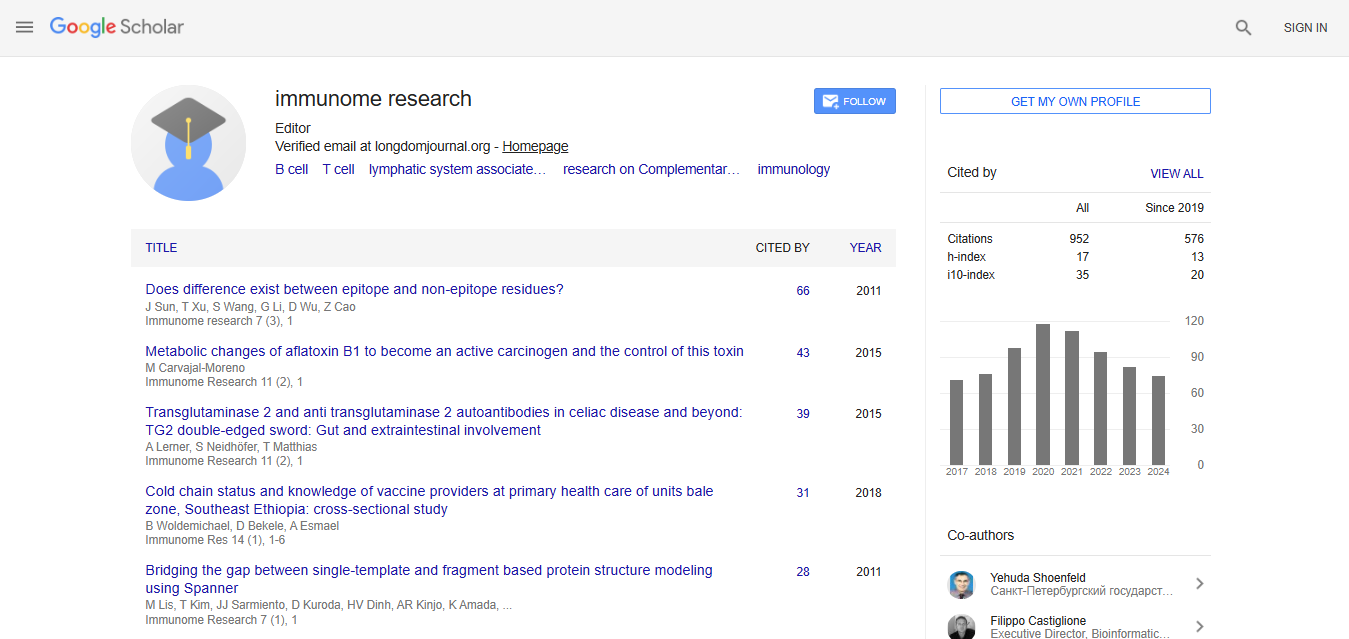This screenshot has width=1349, height=639.
Task: Sort articles by Title column header
Action: (x=161, y=248)
